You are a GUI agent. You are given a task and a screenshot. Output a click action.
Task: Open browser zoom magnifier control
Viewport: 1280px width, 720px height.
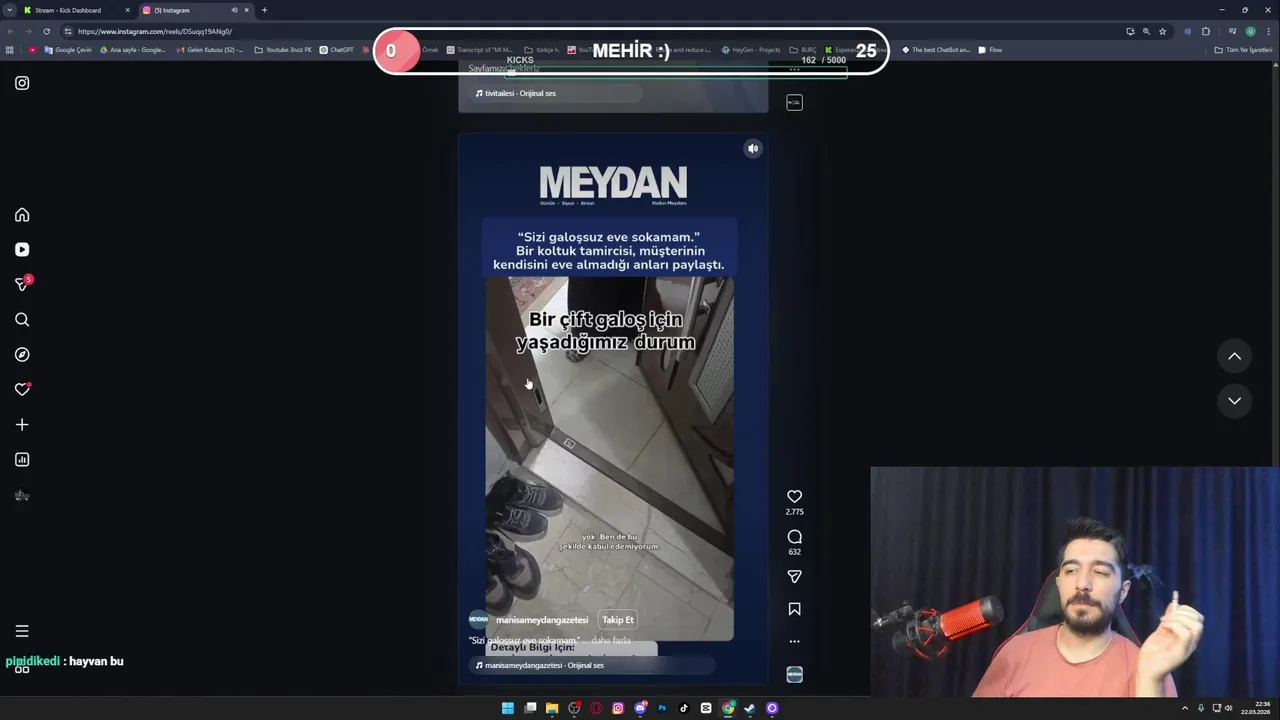coord(1146,31)
